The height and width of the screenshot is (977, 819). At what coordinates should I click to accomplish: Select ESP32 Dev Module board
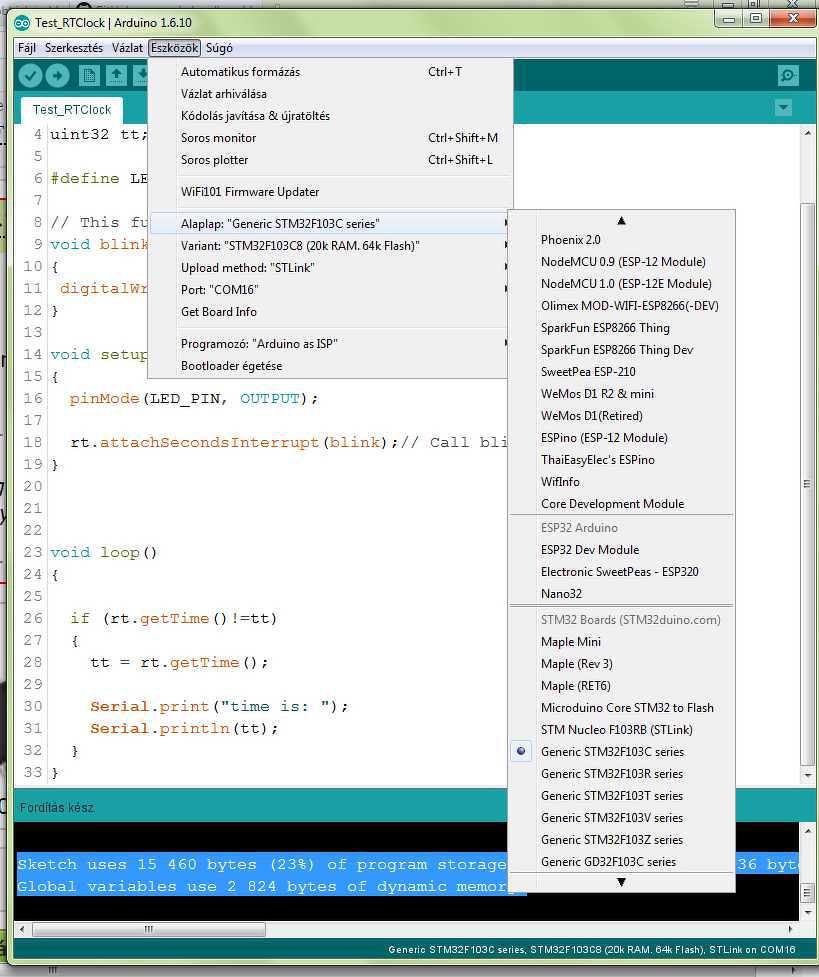point(621,550)
